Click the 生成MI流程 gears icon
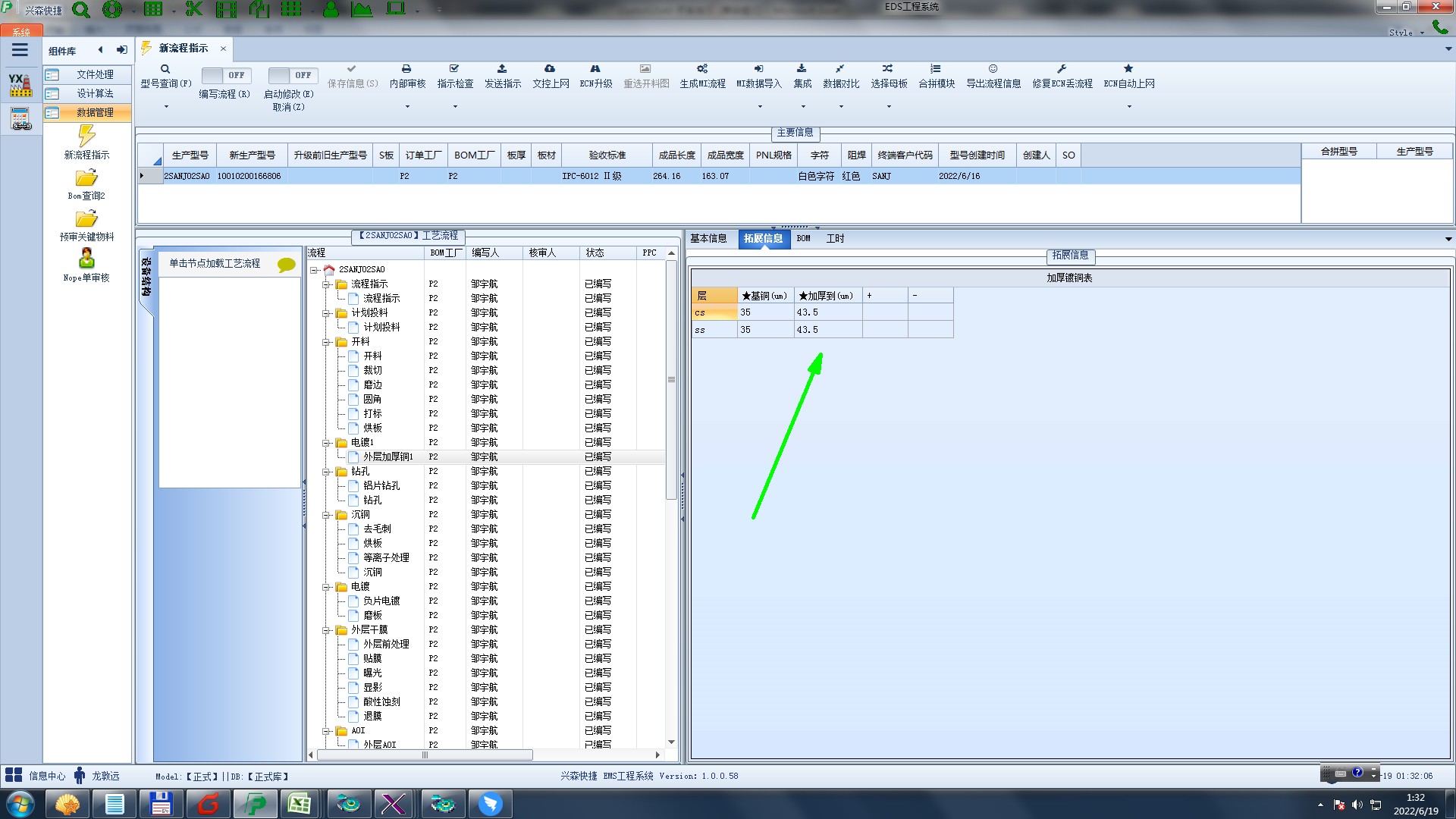The width and height of the screenshot is (1456, 819). click(702, 69)
